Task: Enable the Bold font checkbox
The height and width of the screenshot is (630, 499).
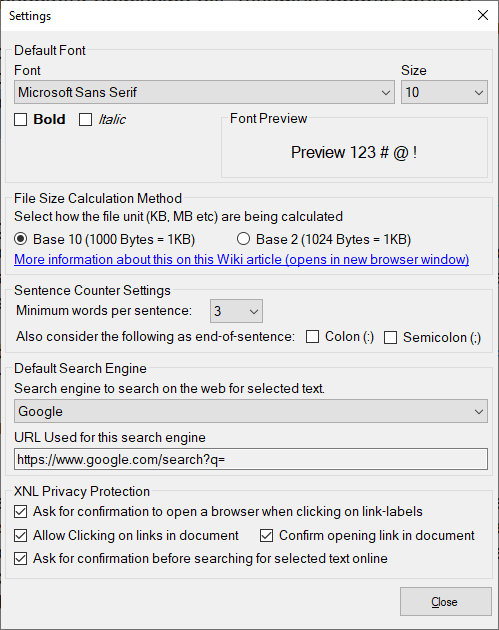Action: click(x=20, y=119)
